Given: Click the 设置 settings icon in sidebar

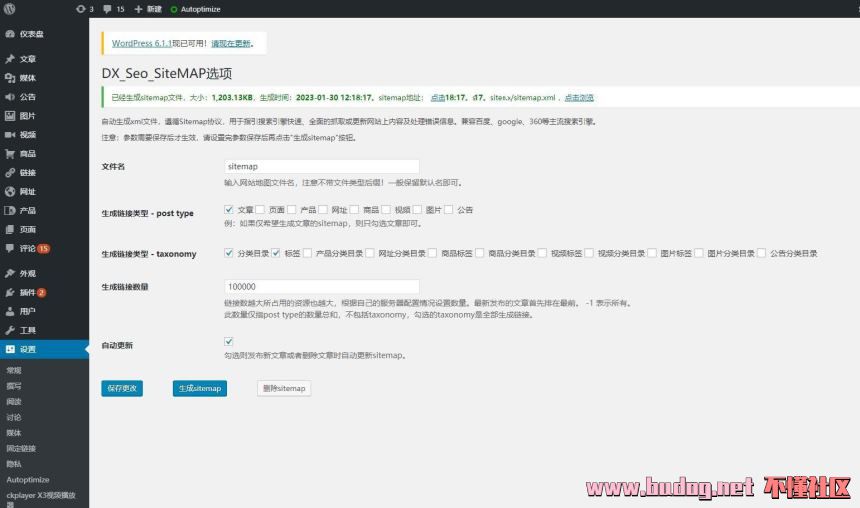Looking at the screenshot, I should coord(10,349).
